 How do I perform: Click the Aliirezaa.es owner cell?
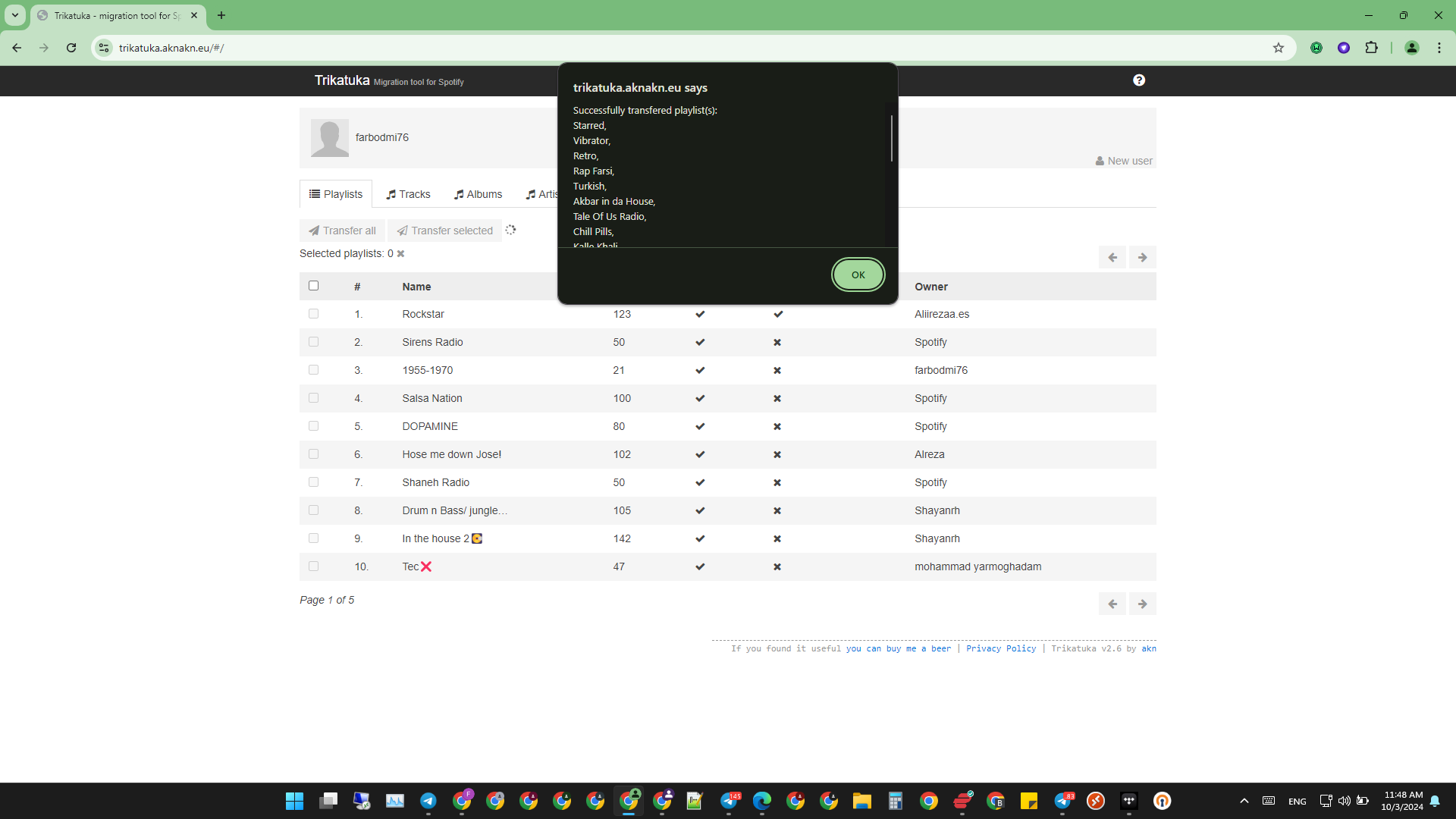[942, 314]
